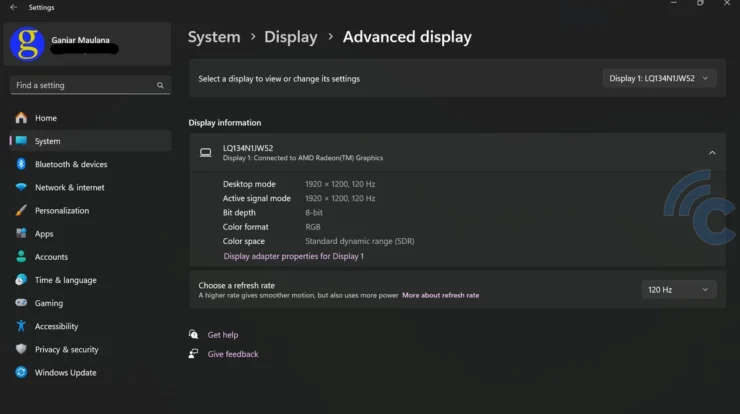Open the 120 Hz refresh rate dropdown
Image resolution: width=740 pixels, height=414 pixels.
pyautogui.click(x=679, y=289)
